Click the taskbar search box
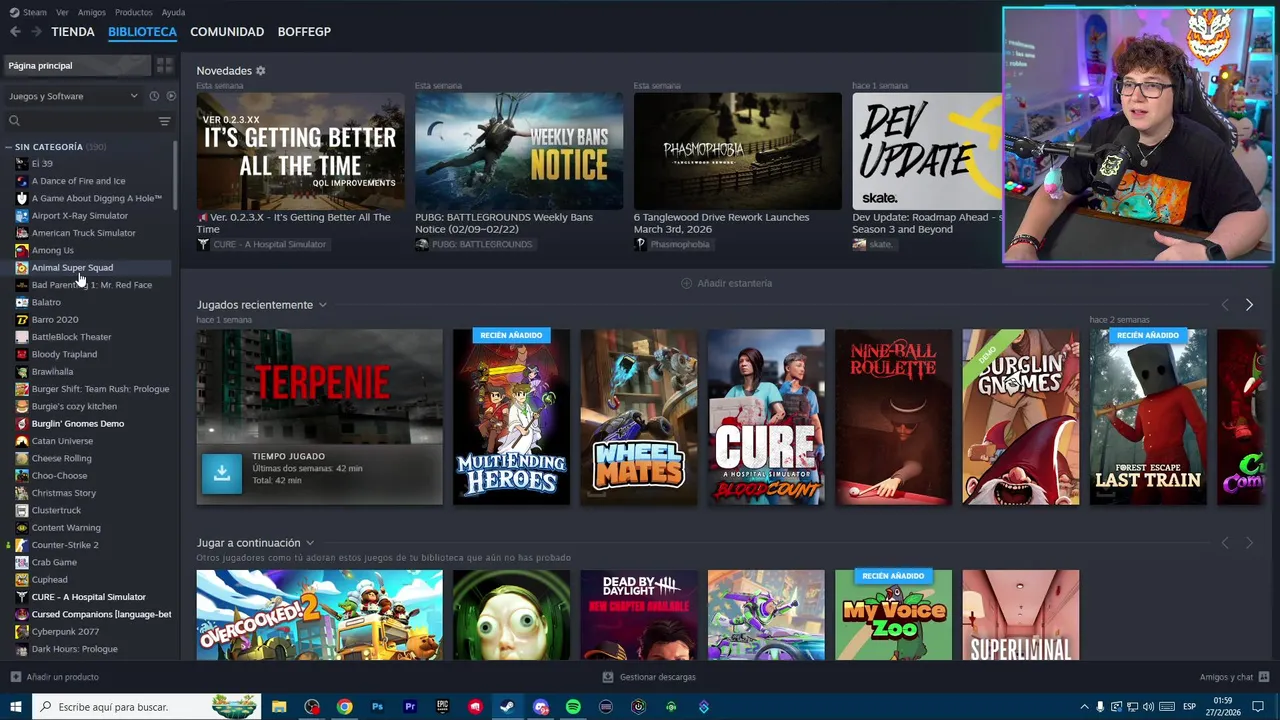Screen dimensions: 1280x720 (147, 707)
